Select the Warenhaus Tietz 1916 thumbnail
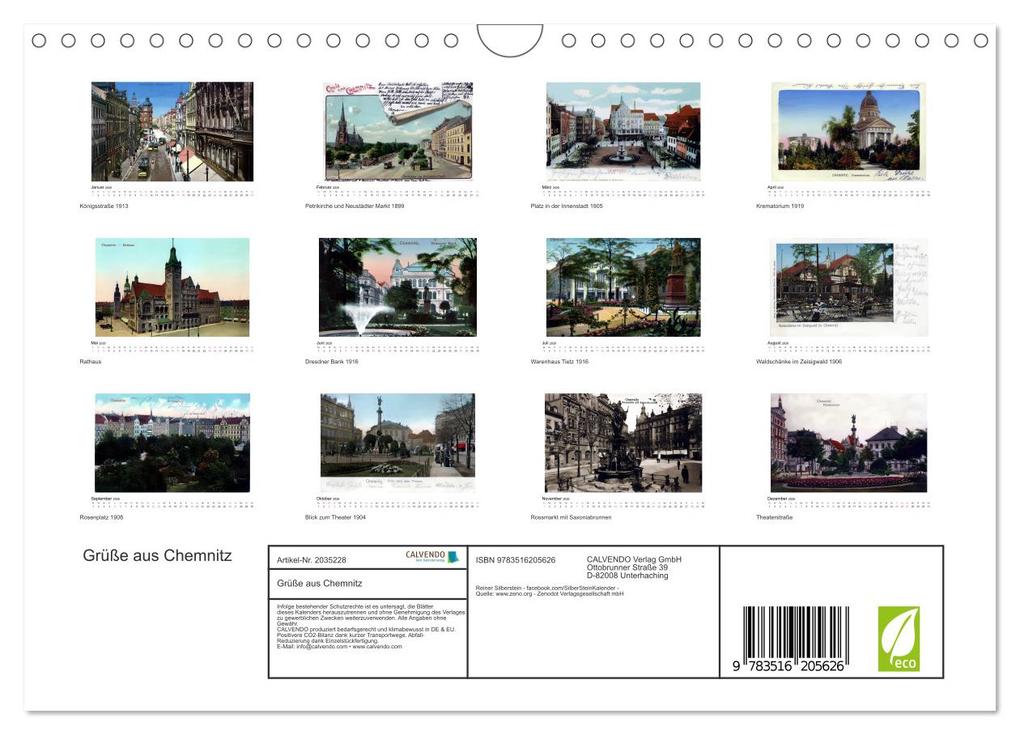The image size is (1020, 735). coord(623,286)
